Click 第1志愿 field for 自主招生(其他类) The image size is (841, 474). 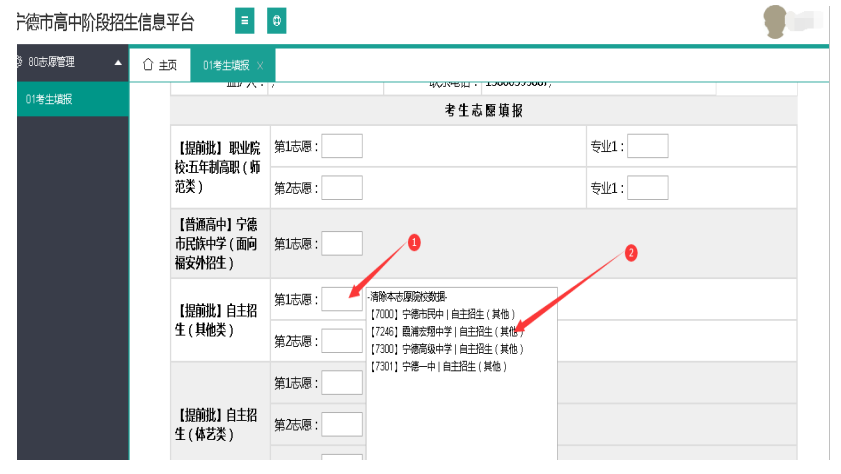tap(342, 299)
